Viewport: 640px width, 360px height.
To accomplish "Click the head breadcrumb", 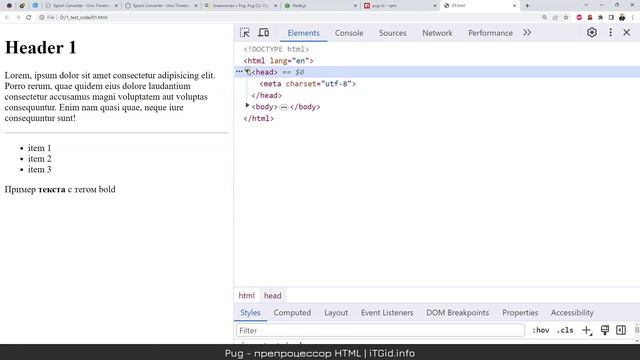I will 273,296.
